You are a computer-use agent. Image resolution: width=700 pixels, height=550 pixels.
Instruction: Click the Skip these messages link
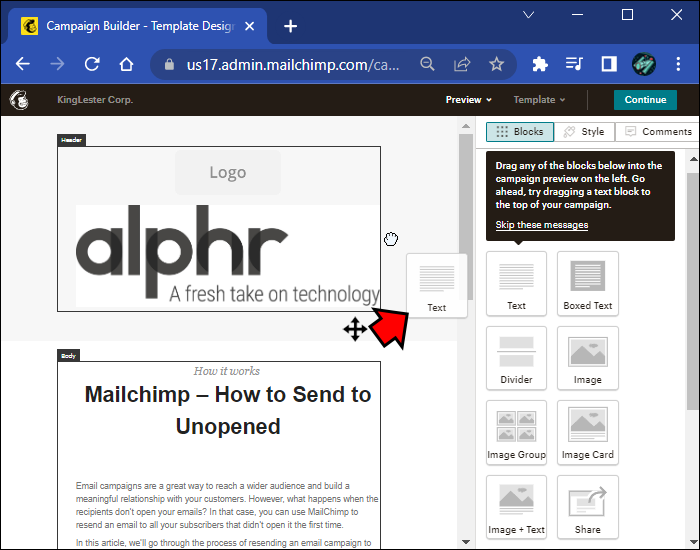(x=542, y=225)
